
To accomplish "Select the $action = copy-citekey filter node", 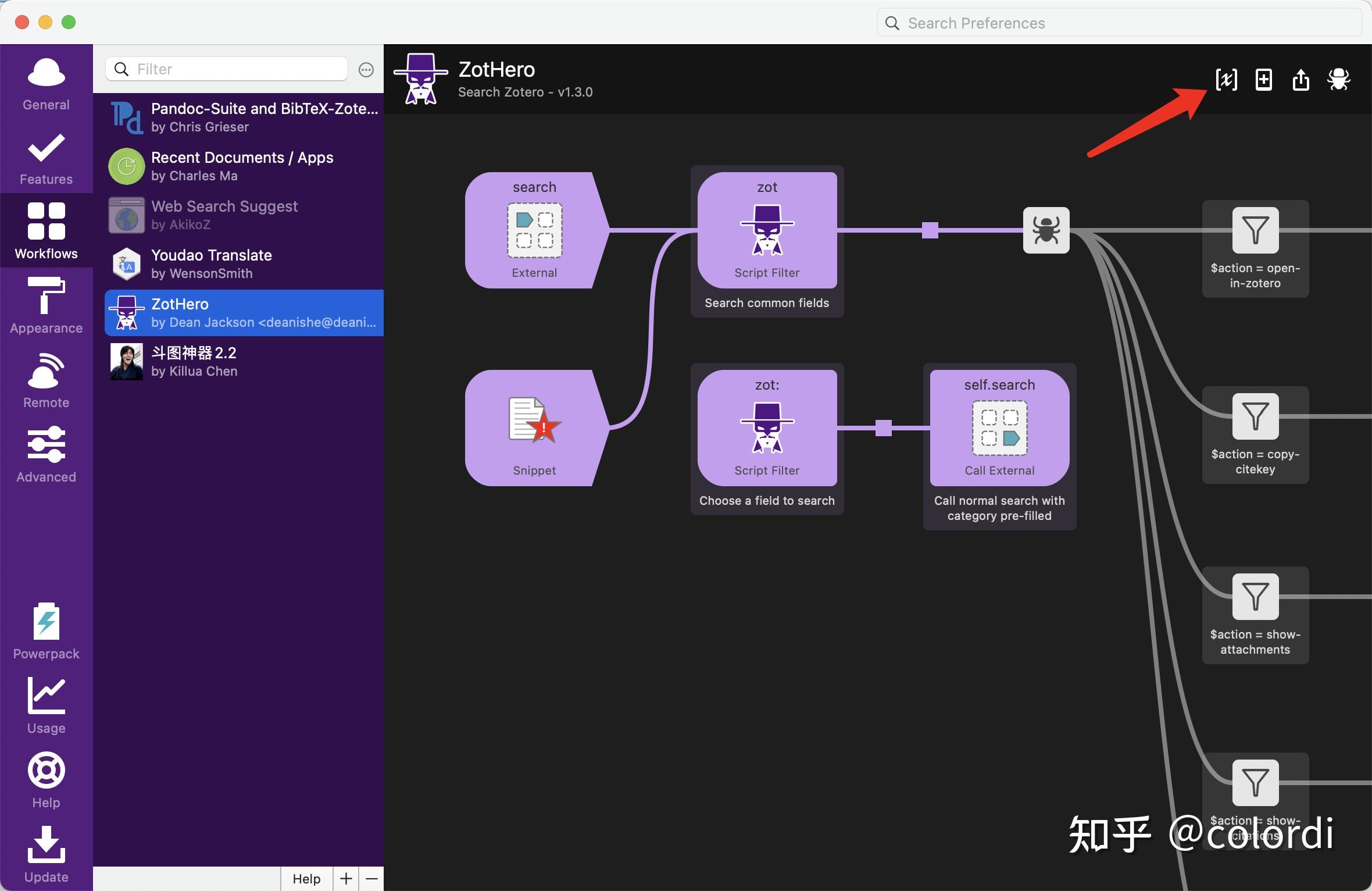I will pyautogui.click(x=1255, y=416).
